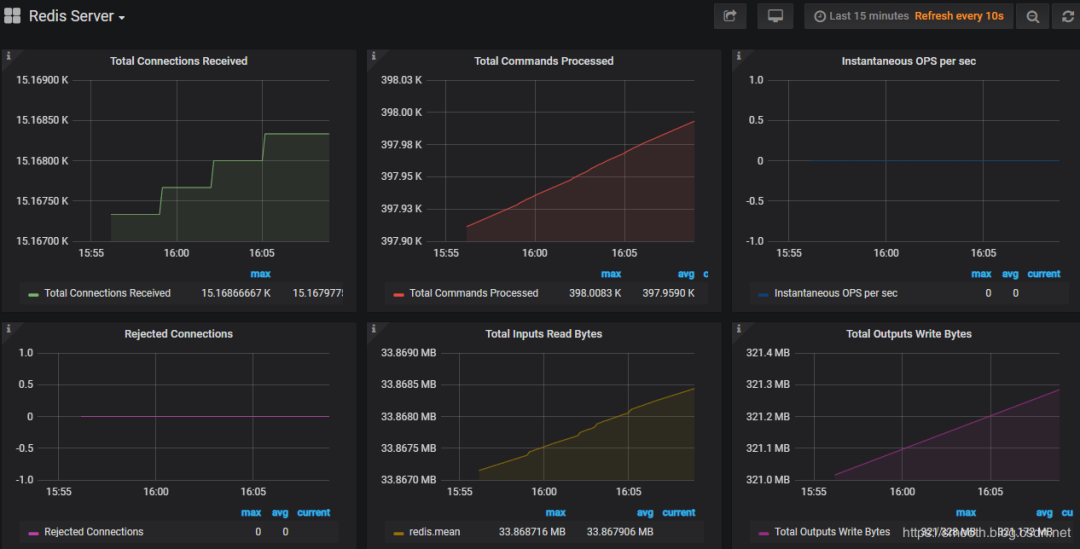Sort Total Commands Processed legend by avg
Image resolution: width=1080 pixels, height=549 pixels.
(x=686, y=274)
